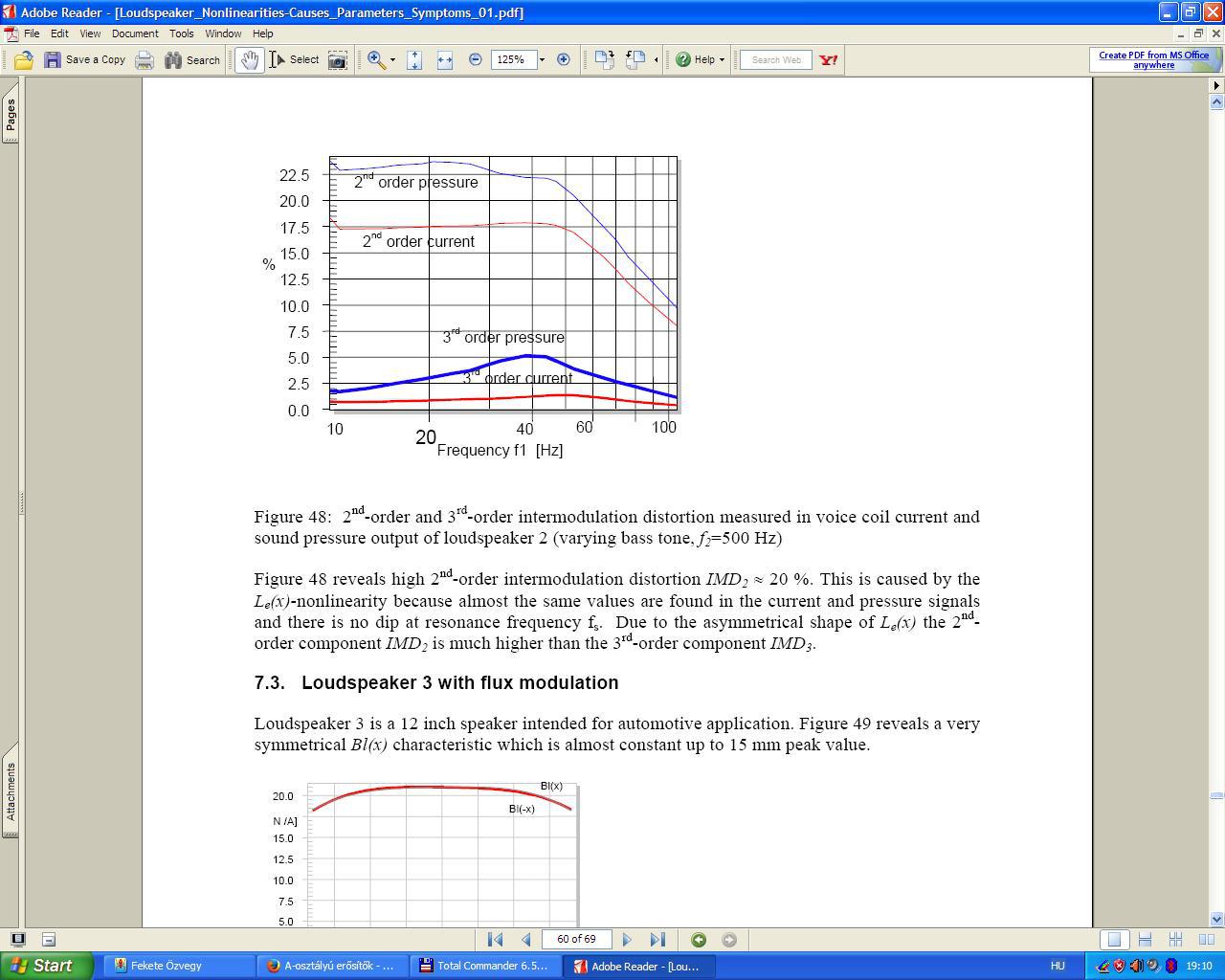The height and width of the screenshot is (980, 1225).
Task: Open Search with the binoculars button
Action: pos(192,59)
